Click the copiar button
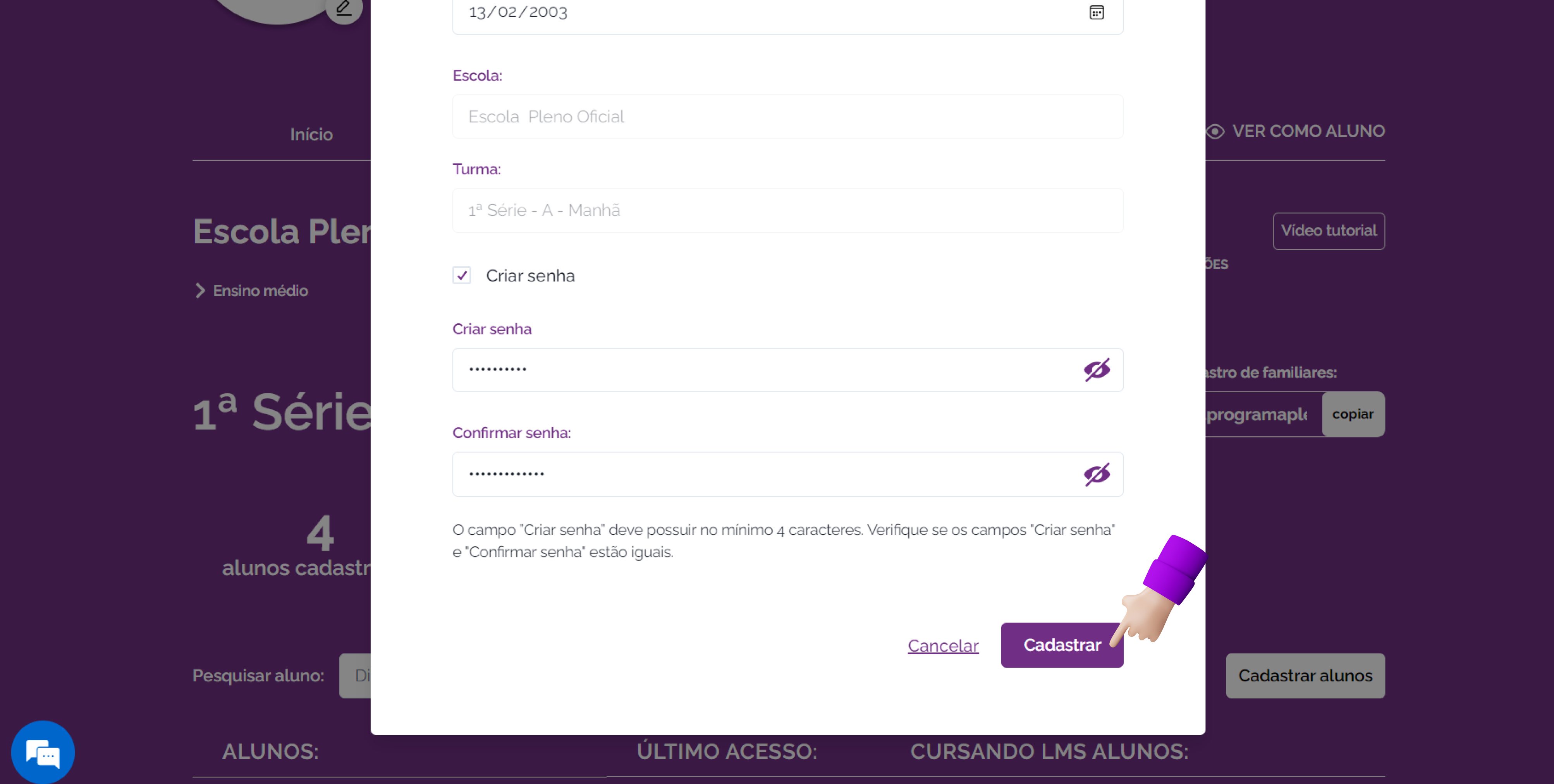 [x=1353, y=414]
